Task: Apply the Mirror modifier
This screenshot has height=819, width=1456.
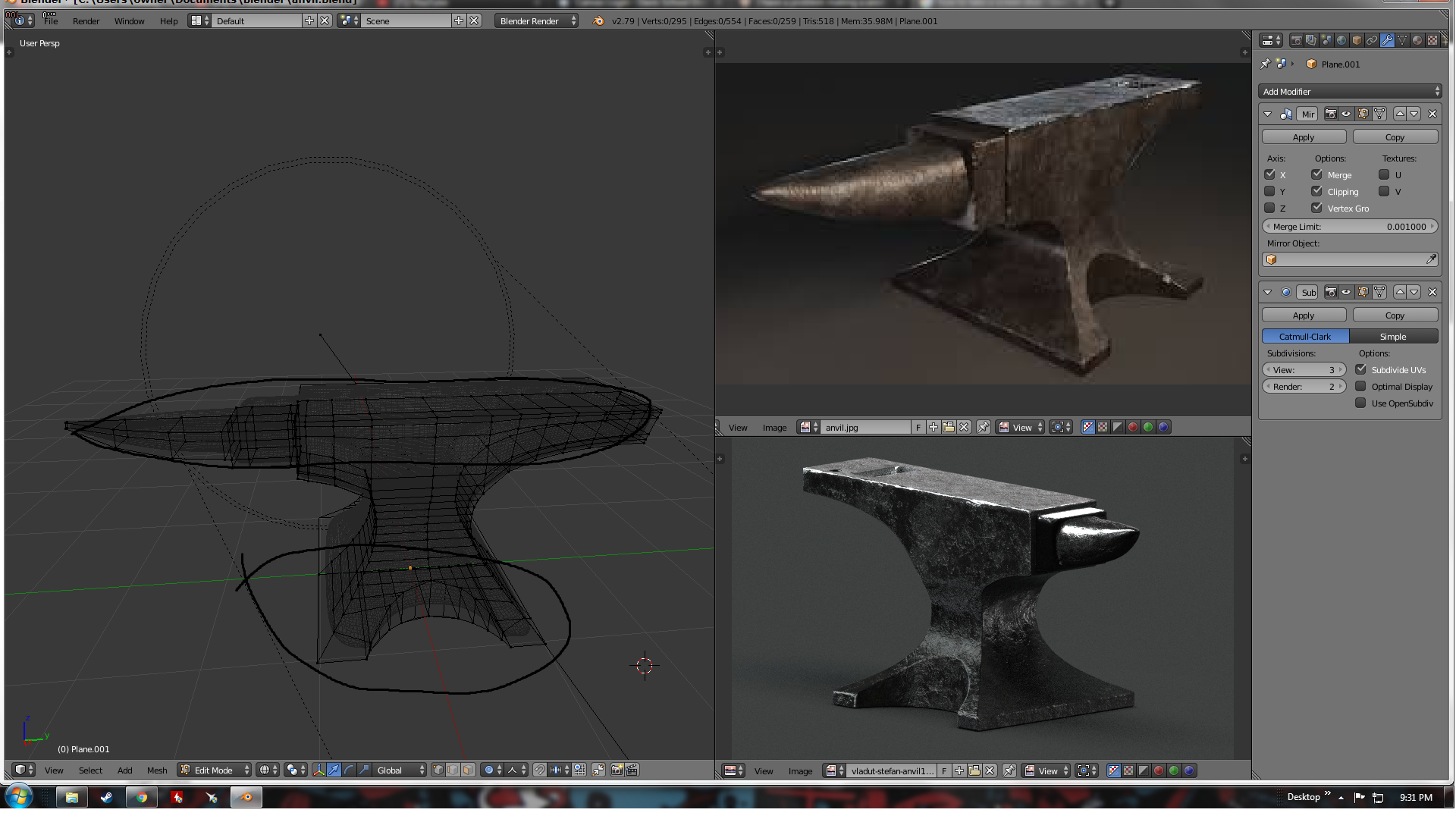Action: click(x=1304, y=136)
